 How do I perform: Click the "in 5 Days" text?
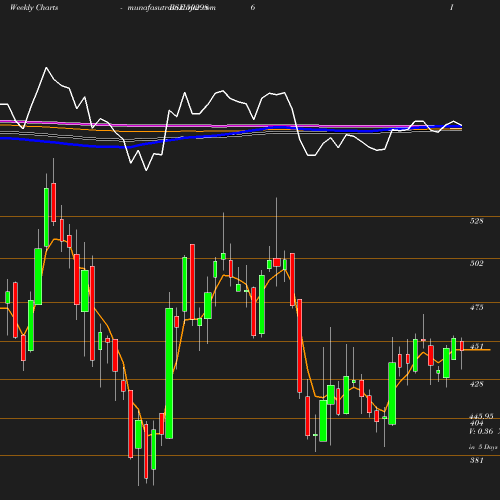(483, 447)
